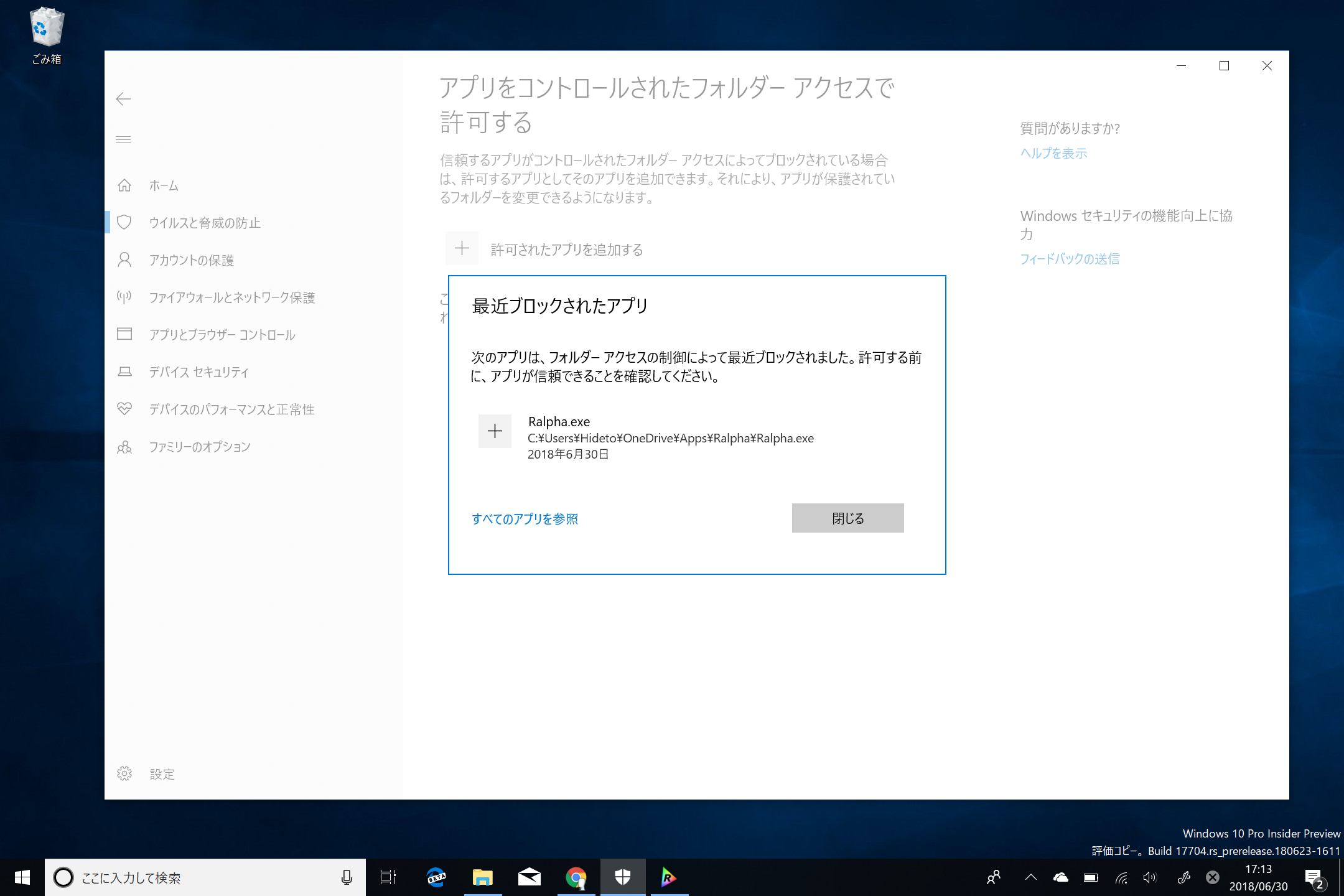1344x896 pixels.
Task: Click the すべてのアプリを参照 link
Action: click(525, 518)
